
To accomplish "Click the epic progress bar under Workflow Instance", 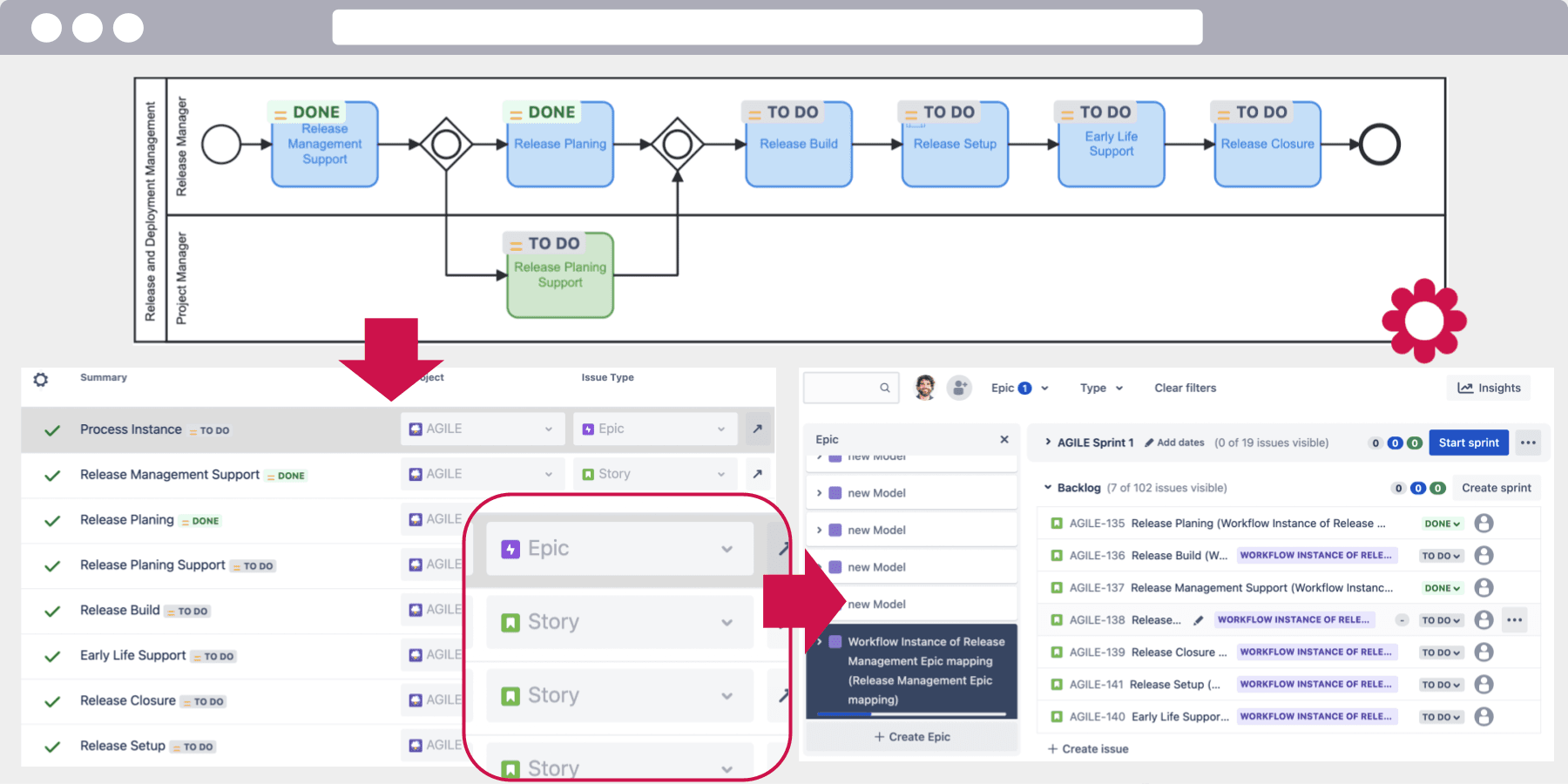I will [911, 714].
